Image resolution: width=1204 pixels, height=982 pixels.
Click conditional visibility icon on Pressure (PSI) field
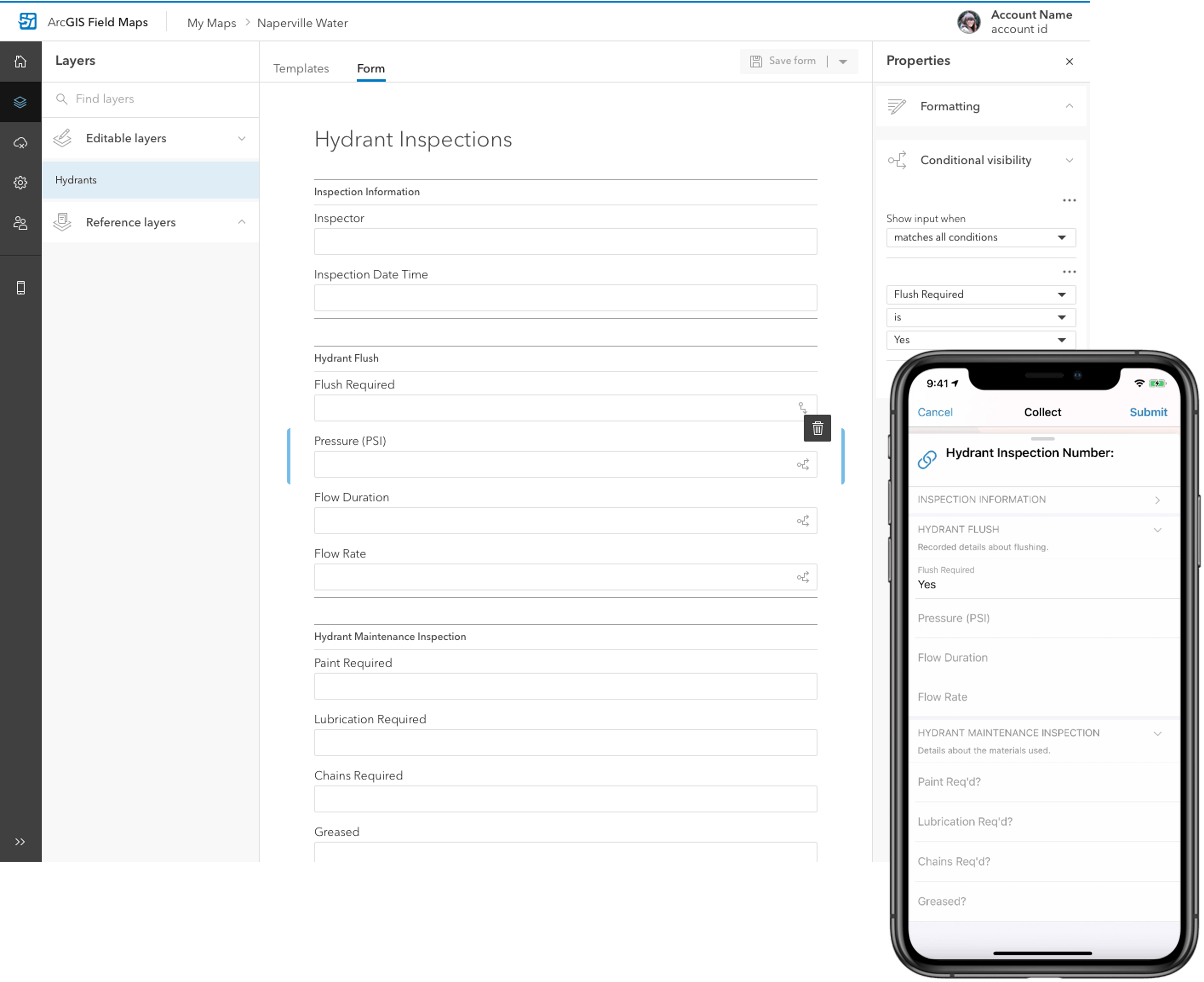point(803,464)
